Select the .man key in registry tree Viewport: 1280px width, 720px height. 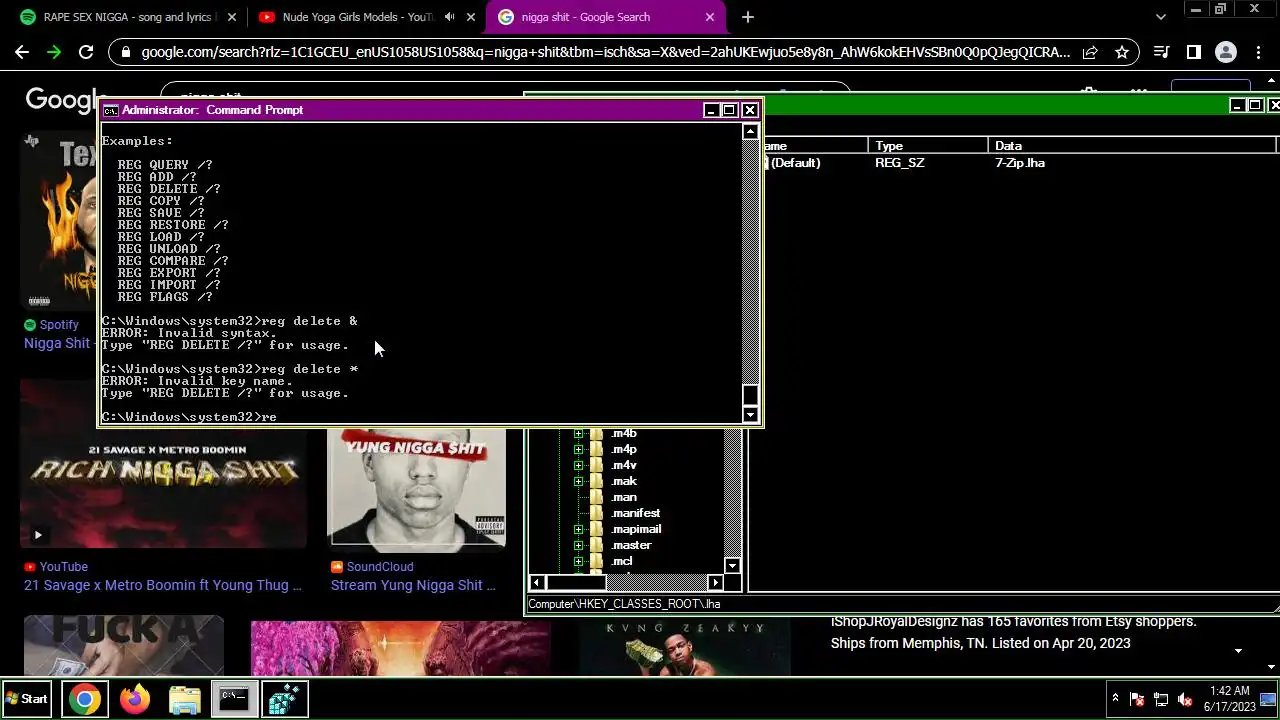[624, 497]
